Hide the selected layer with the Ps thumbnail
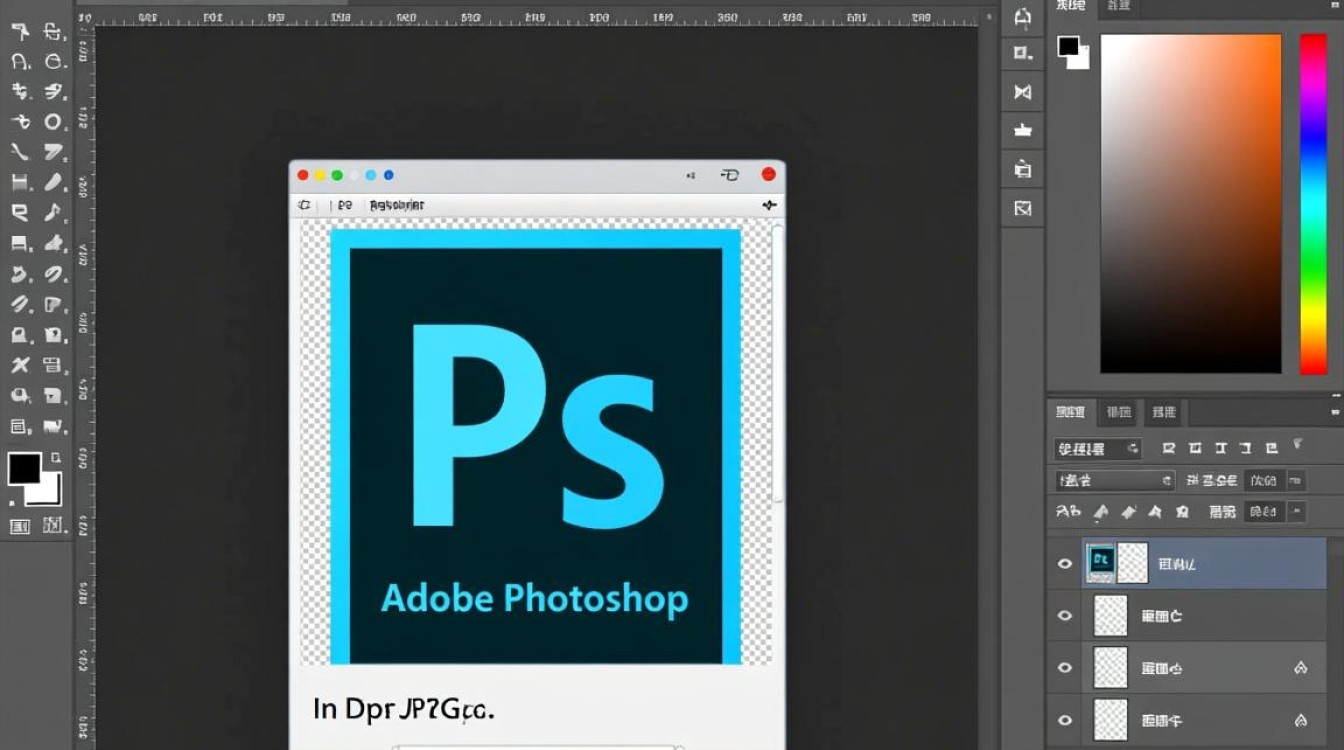Screen dimensions: 1344x750 tap(1065, 564)
